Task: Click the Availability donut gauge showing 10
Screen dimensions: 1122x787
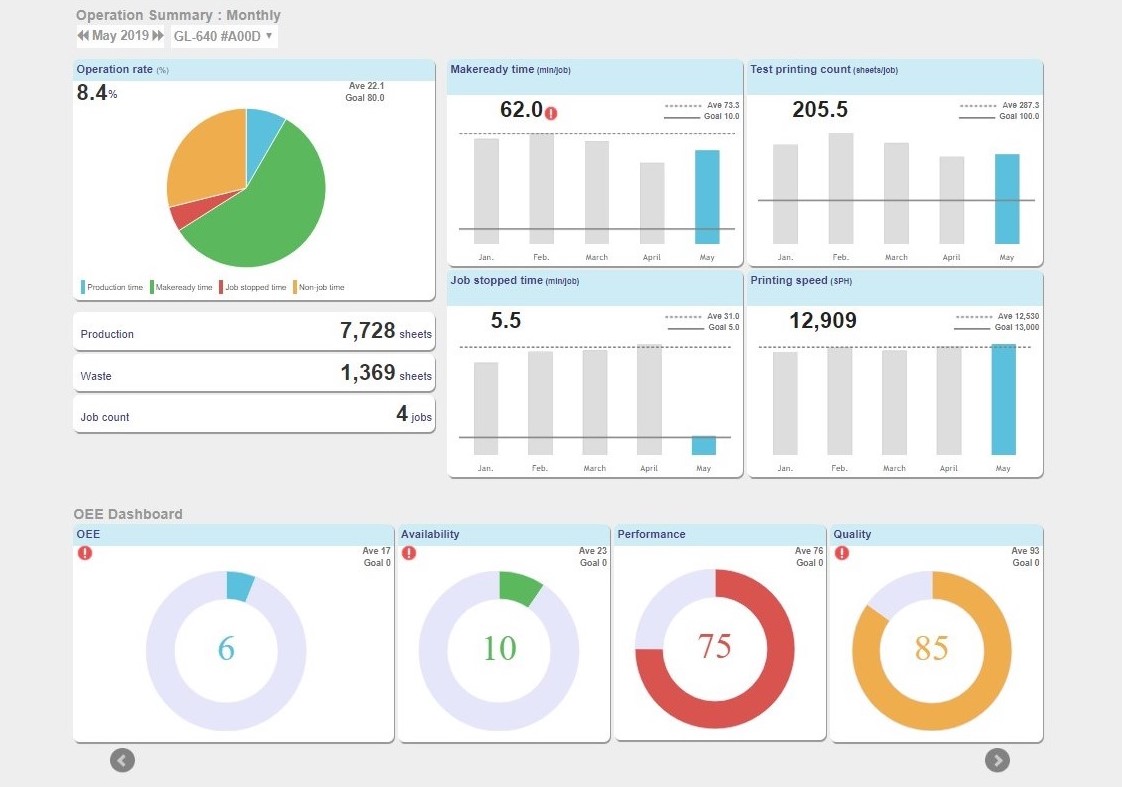Action: 499,650
